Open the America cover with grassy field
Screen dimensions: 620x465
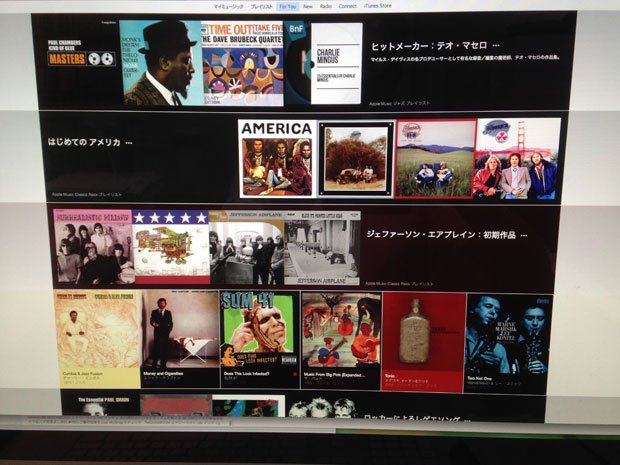coord(435,159)
